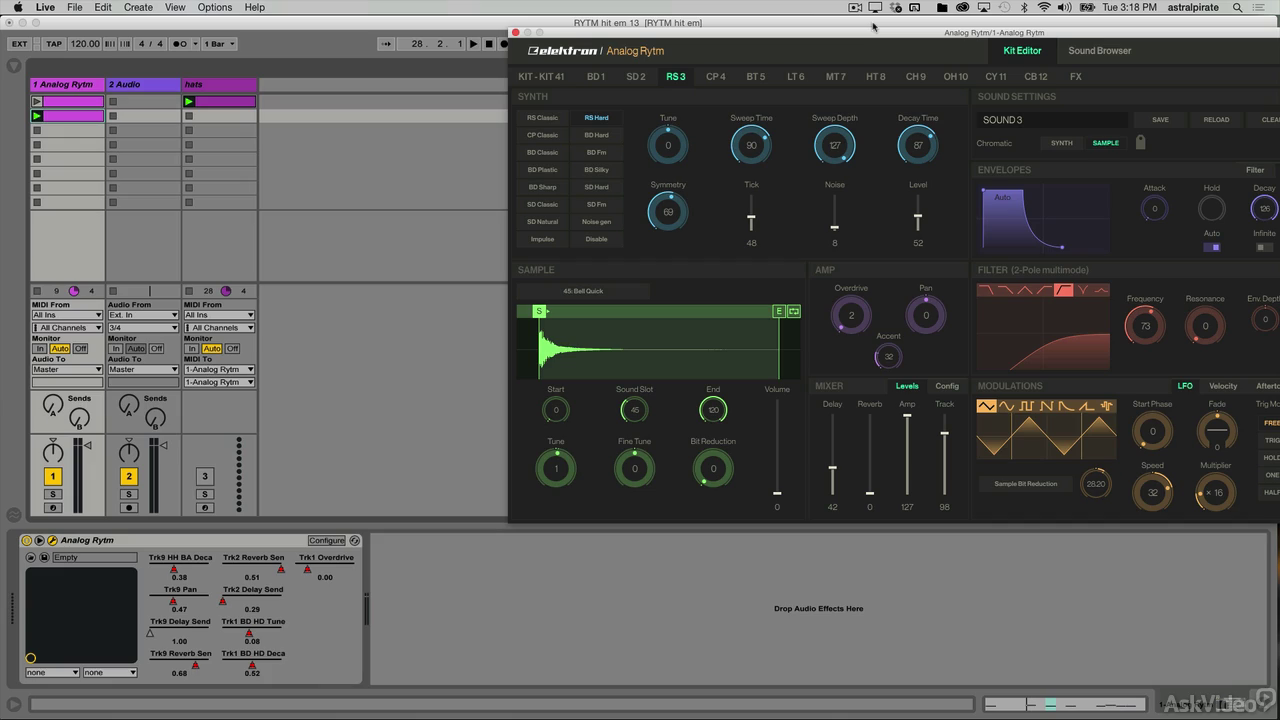Screen dimensions: 1280x720
Task: Click the Sample Bit Reduction destination button
Action: click(x=1025, y=484)
